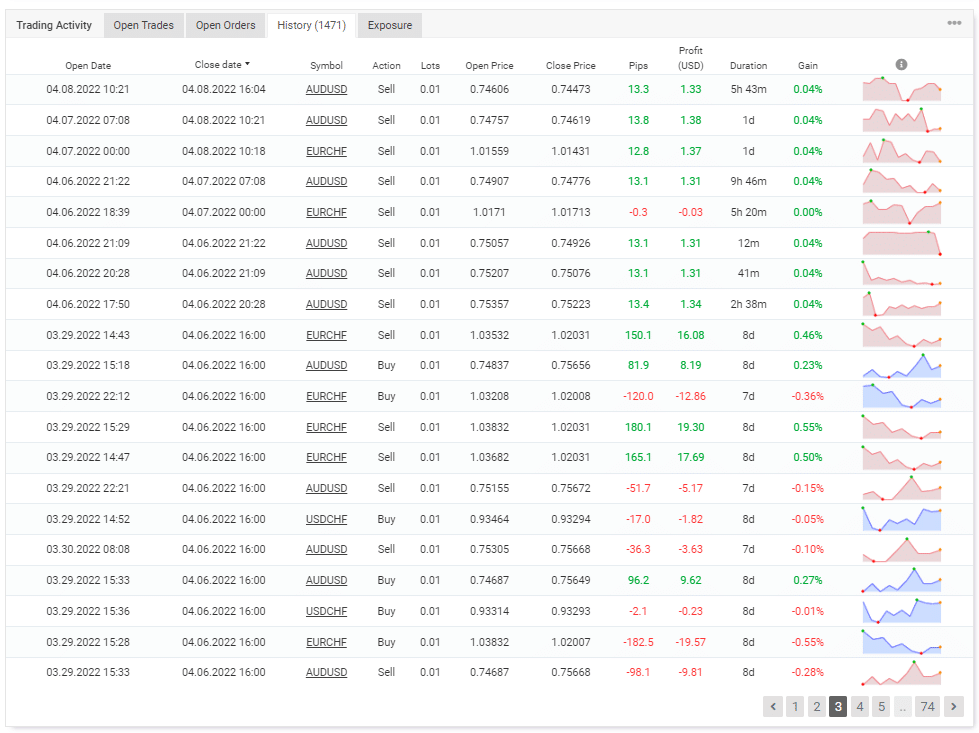The width and height of the screenshot is (979, 733).
Task: Open AUDUSD link in the 0.74619 close price row
Action: (327, 120)
